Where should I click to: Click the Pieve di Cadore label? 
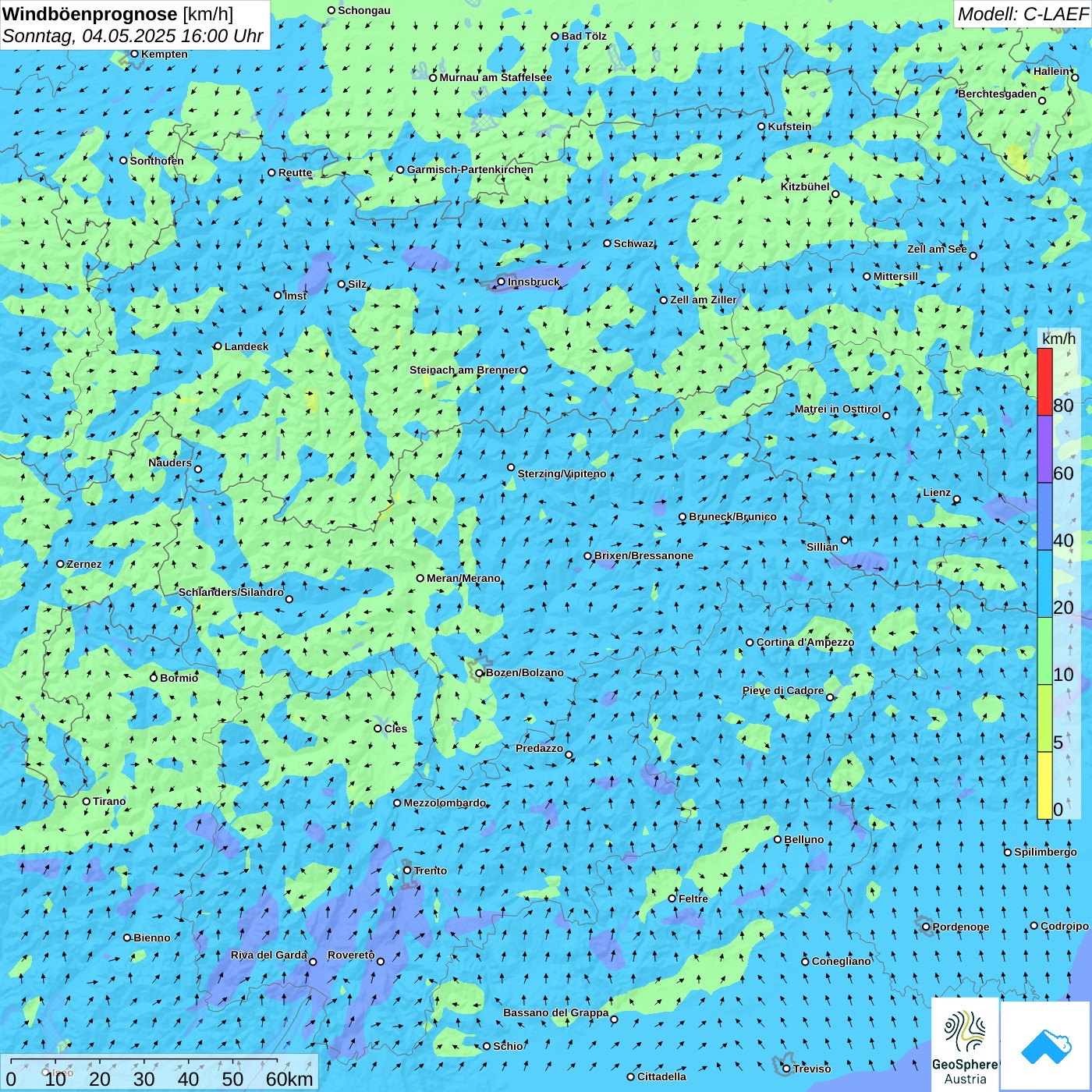(783, 690)
